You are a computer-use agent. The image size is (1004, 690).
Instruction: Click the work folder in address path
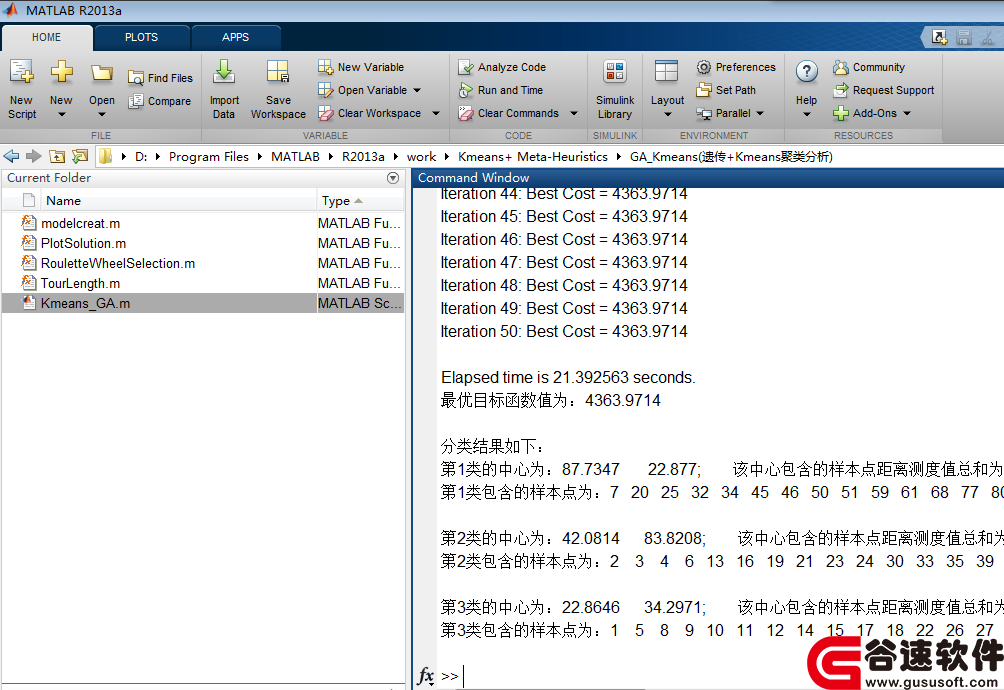point(421,157)
